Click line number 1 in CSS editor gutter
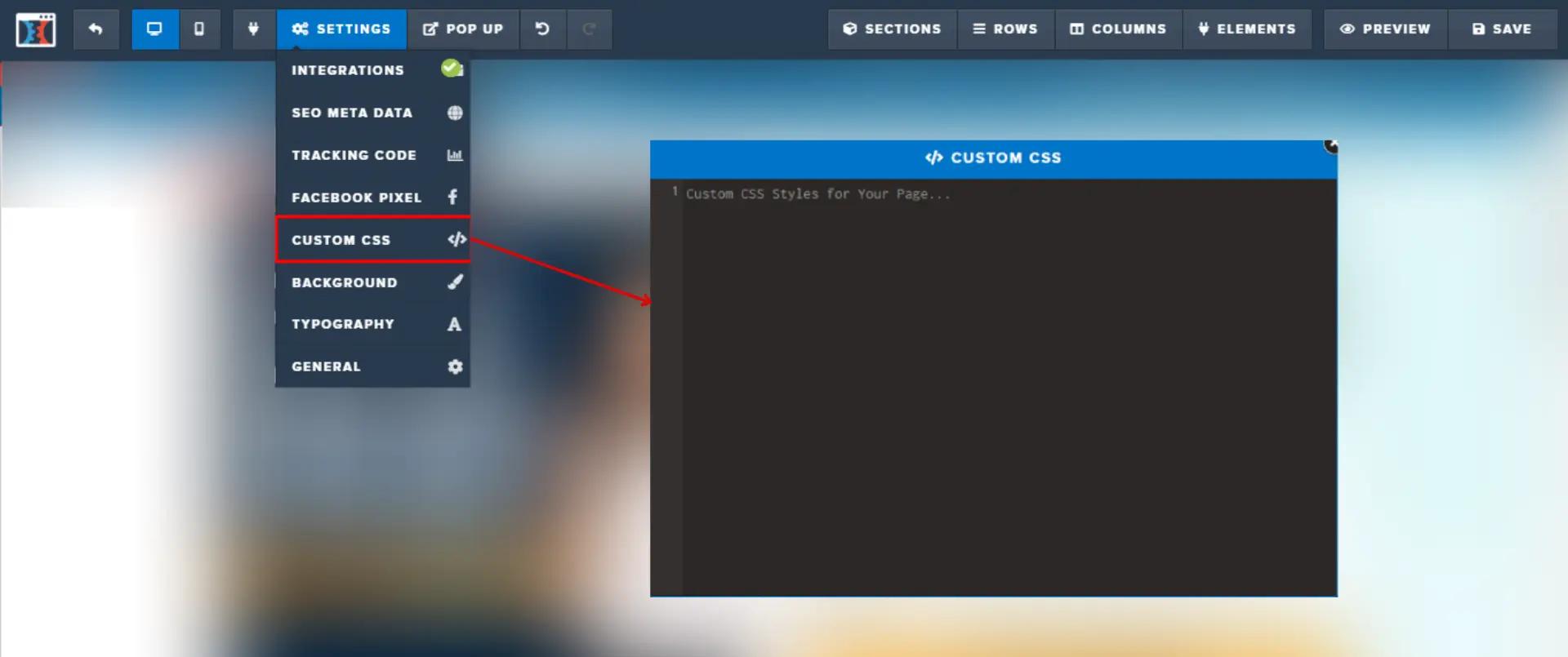Image resolution: width=1568 pixels, height=657 pixels. (675, 191)
